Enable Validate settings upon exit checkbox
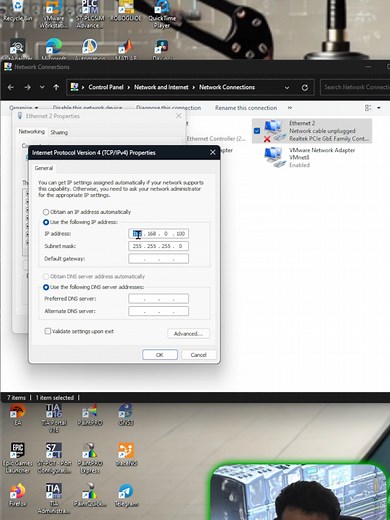Image resolution: width=390 pixels, height=520 pixels. 48,331
